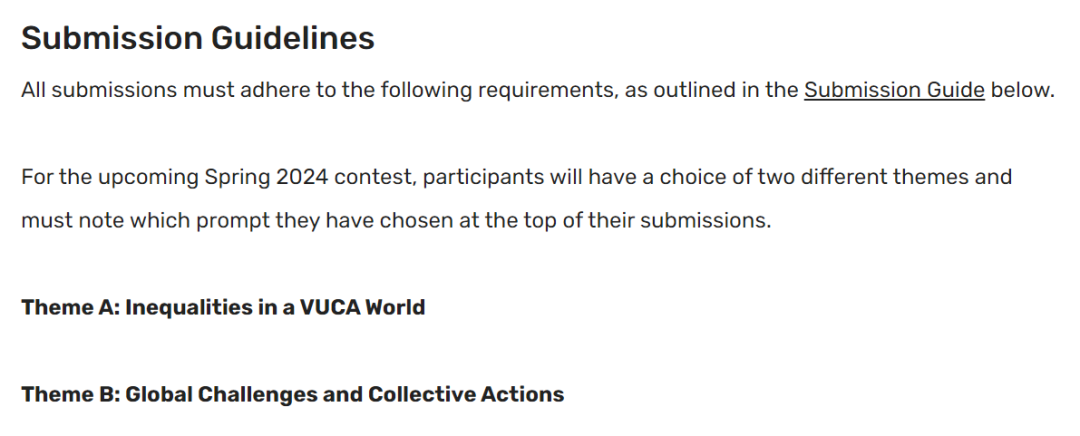
Task: Click the word "World" in Theme A
Action: (x=395, y=307)
